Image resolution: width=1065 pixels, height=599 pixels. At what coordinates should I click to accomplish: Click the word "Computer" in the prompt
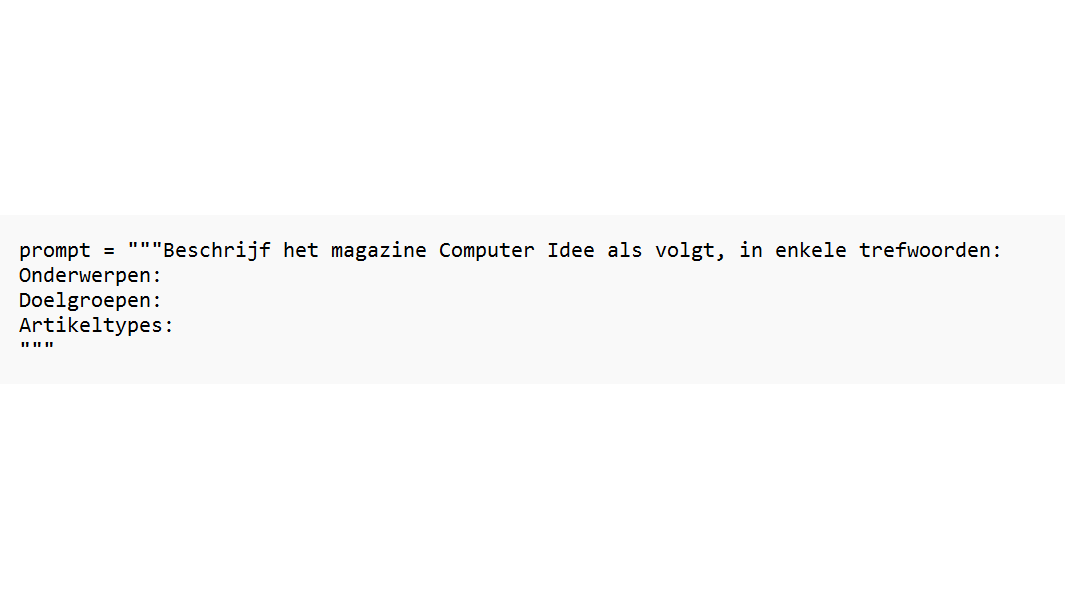point(486,251)
